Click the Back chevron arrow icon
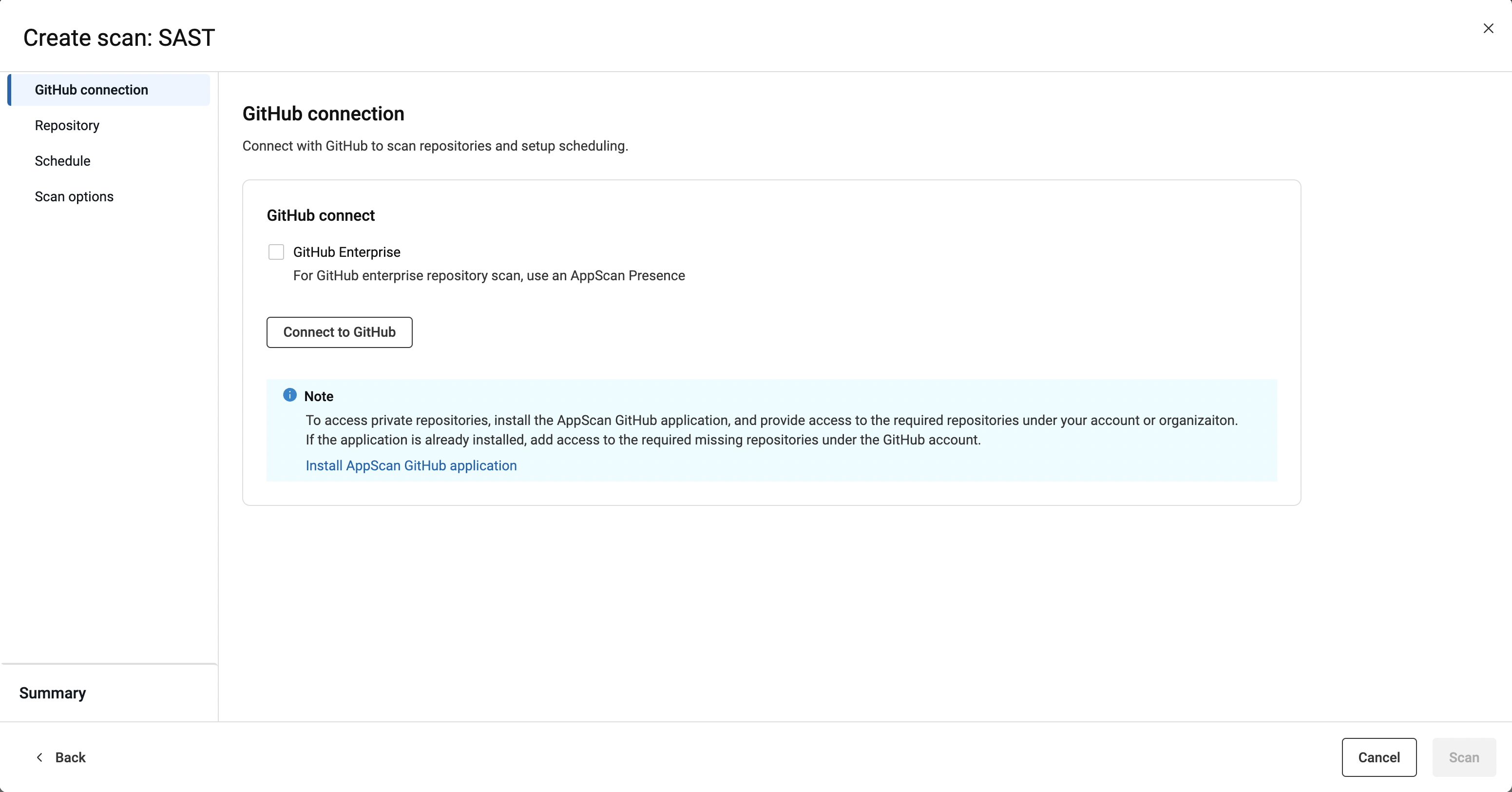This screenshot has width=1512, height=792. tap(39, 757)
